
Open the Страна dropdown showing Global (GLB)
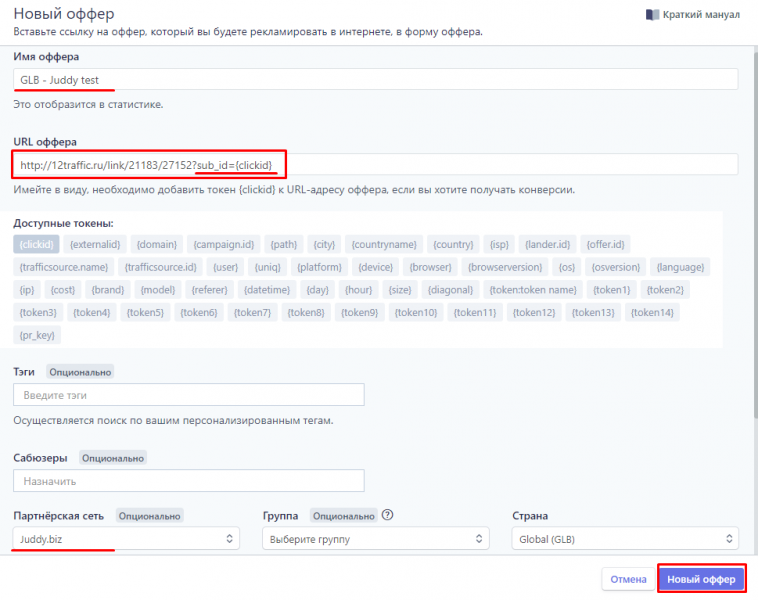(625, 539)
